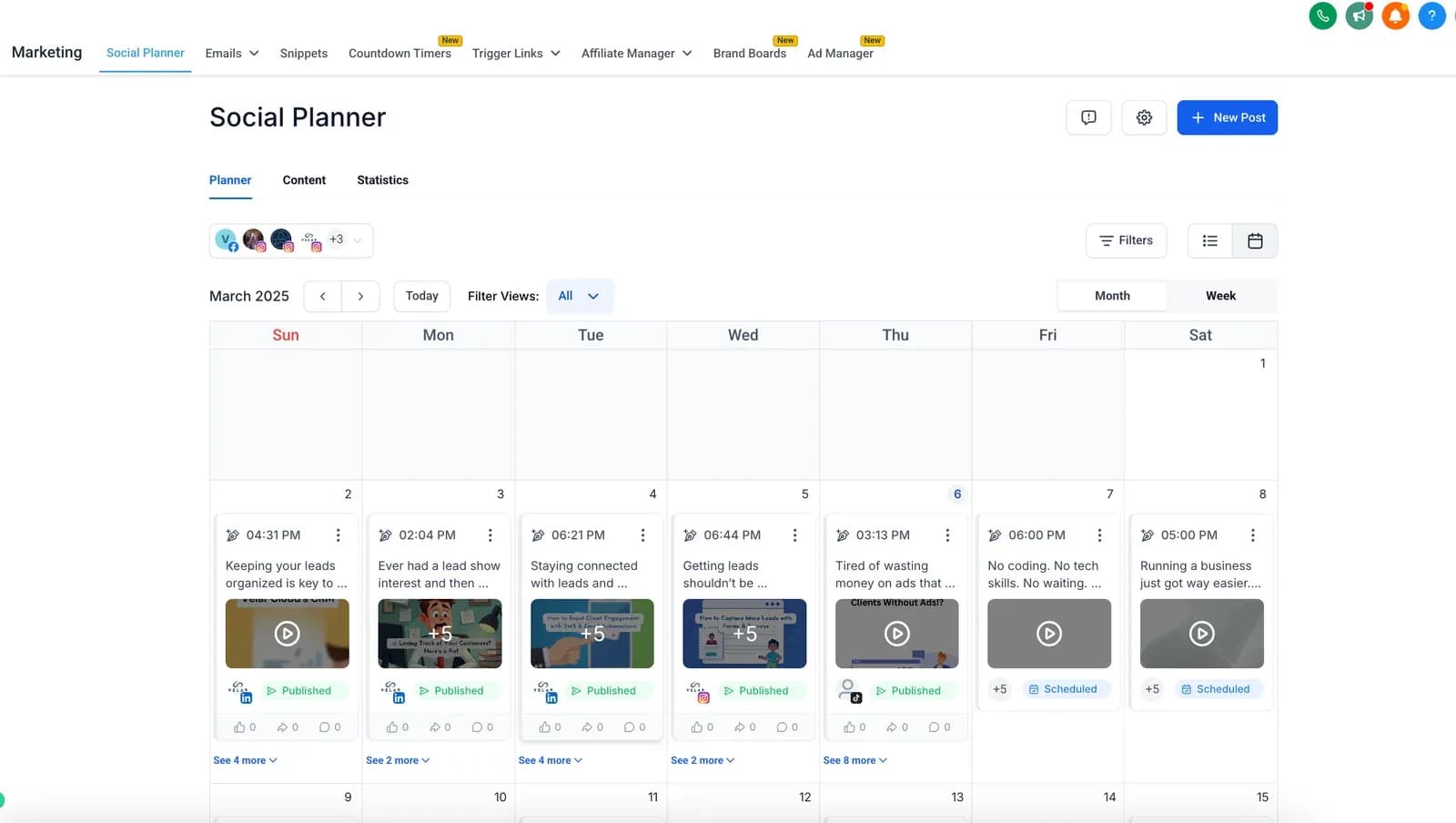This screenshot has width=1456, height=823.
Task: Expand 'See 4 more' on Sunday
Action: click(245, 760)
